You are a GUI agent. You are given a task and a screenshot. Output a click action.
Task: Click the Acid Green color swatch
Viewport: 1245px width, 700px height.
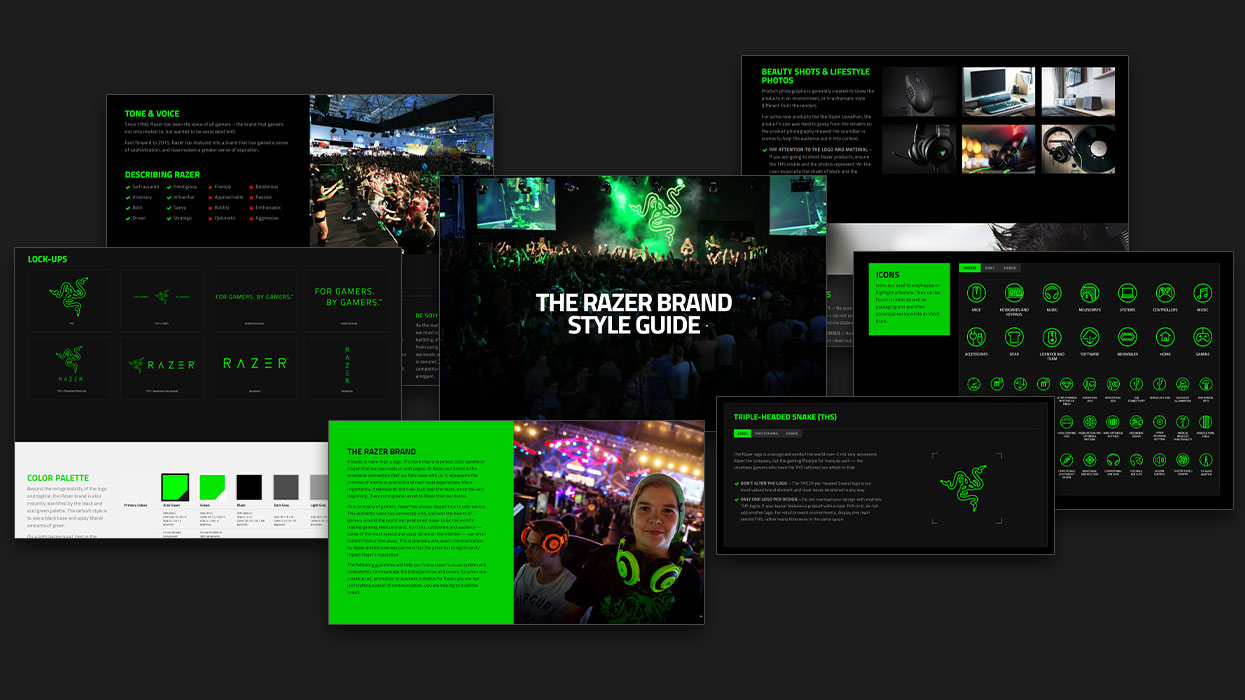click(x=175, y=487)
